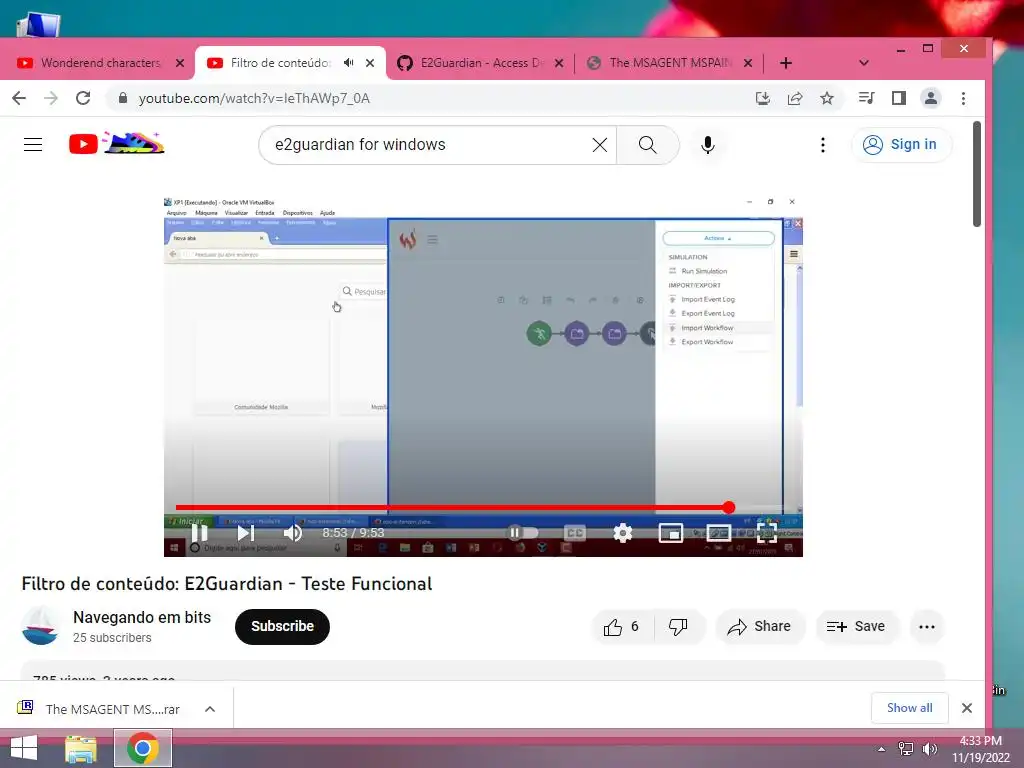Open taskbar clock and date
The height and width of the screenshot is (768, 1024).
(x=980, y=749)
